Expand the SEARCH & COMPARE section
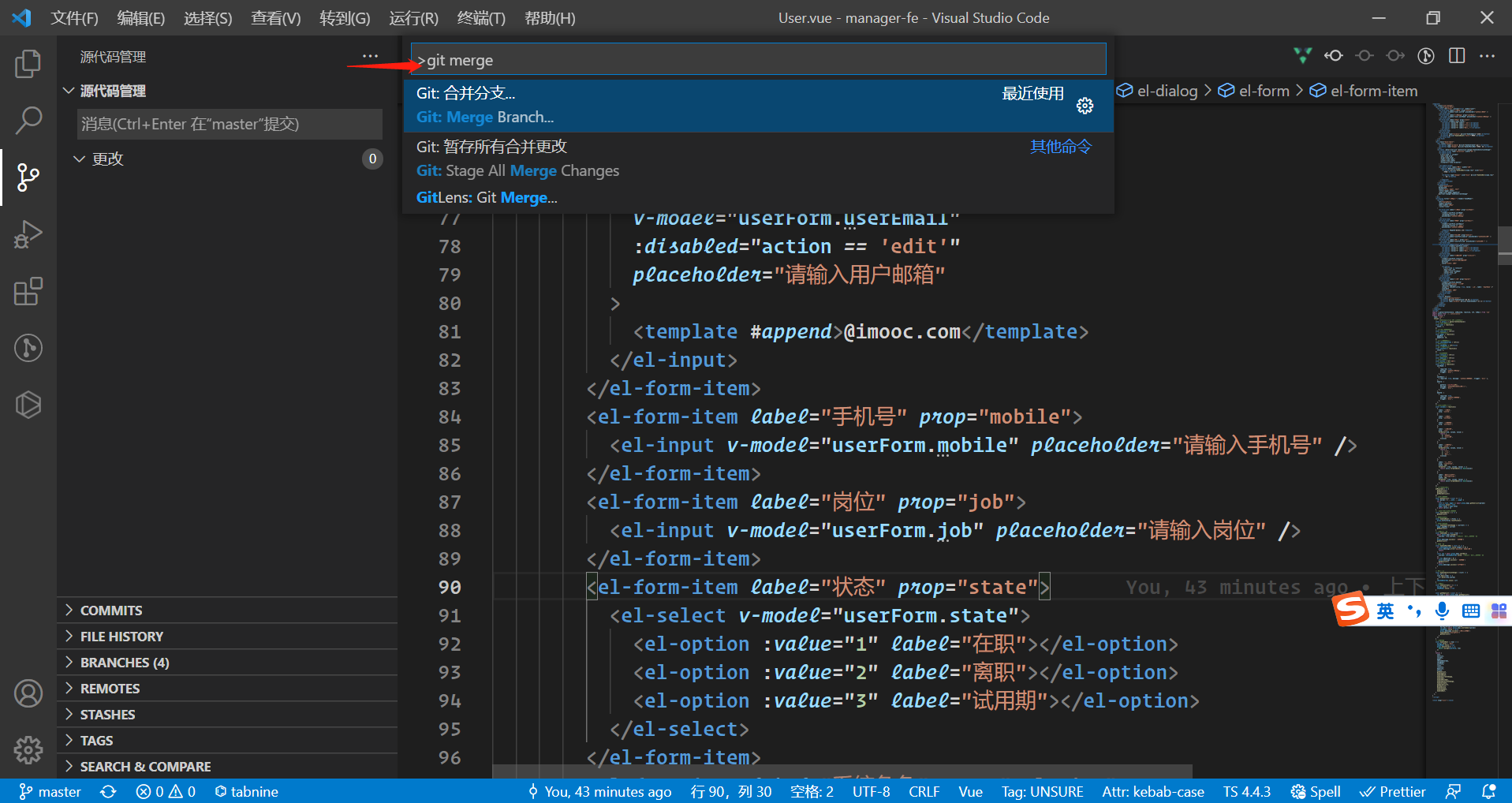Image resolution: width=1512 pixels, height=803 pixels. [227, 767]
